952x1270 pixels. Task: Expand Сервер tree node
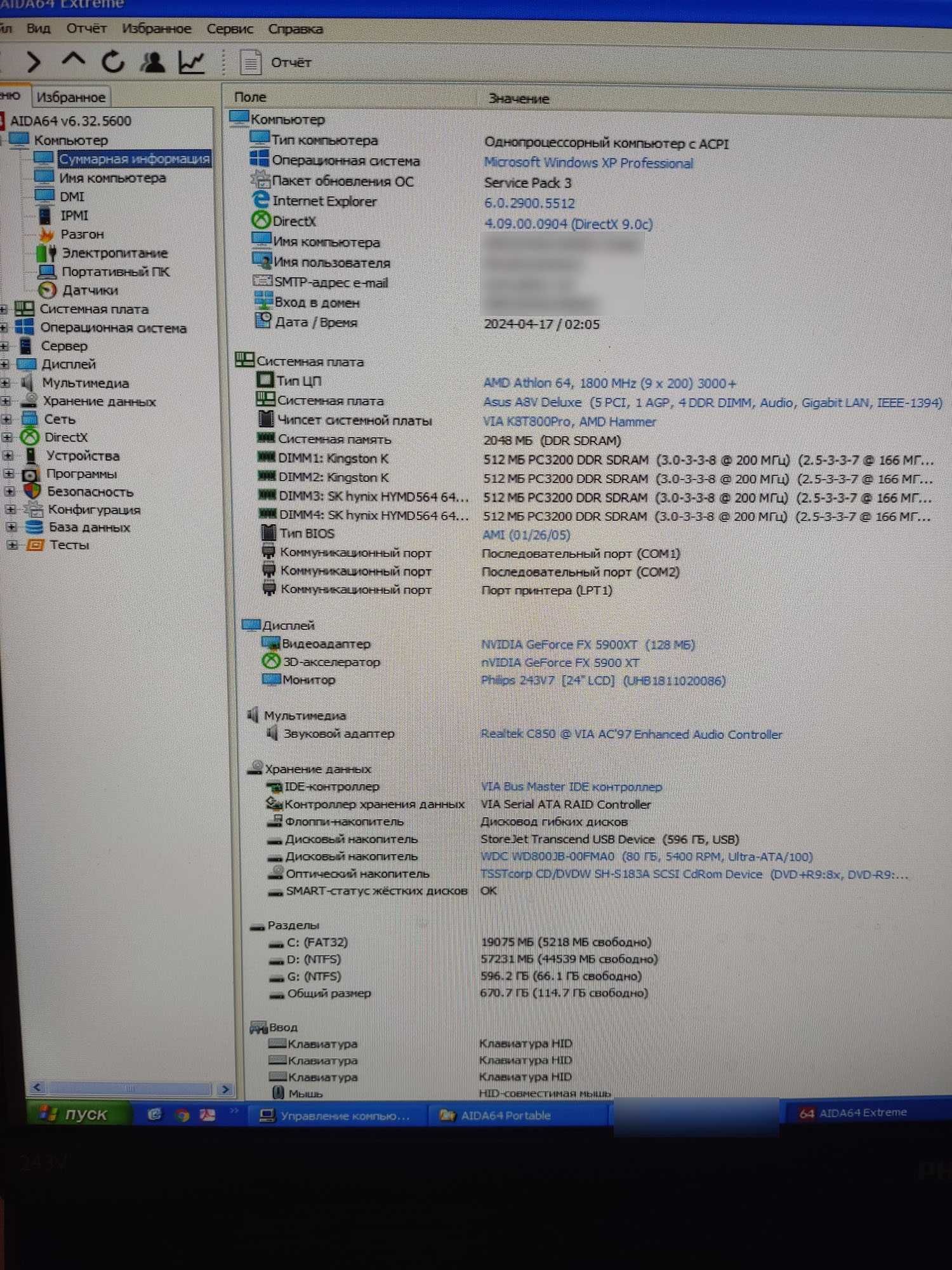click(4, 346)
